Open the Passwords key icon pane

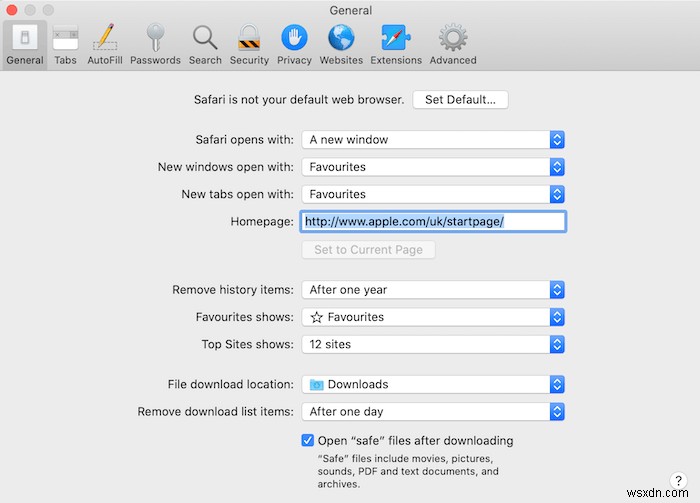[155, 45]
